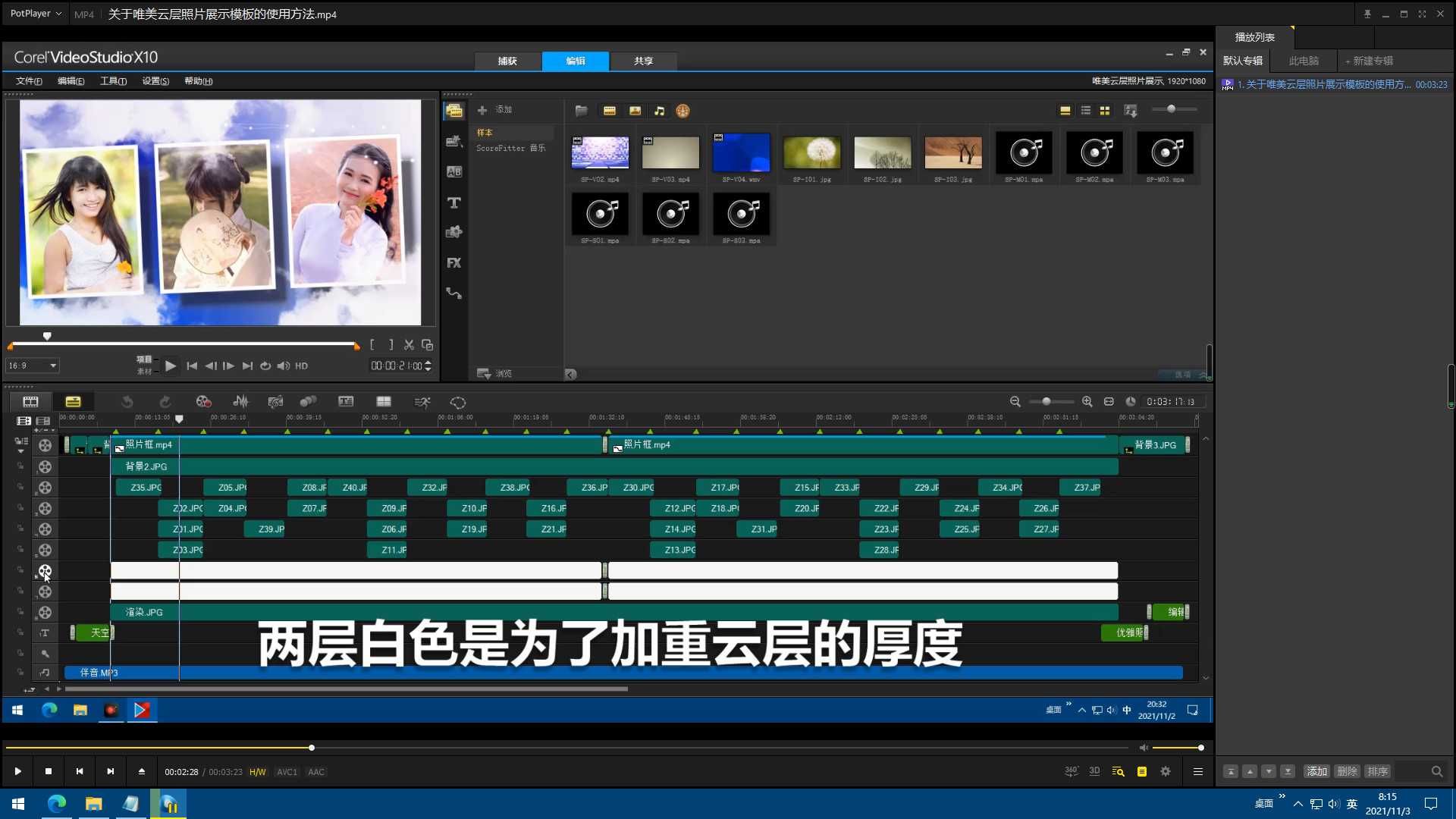
Task: Step the preview timecode spinner
Action: tap(428, 366)
